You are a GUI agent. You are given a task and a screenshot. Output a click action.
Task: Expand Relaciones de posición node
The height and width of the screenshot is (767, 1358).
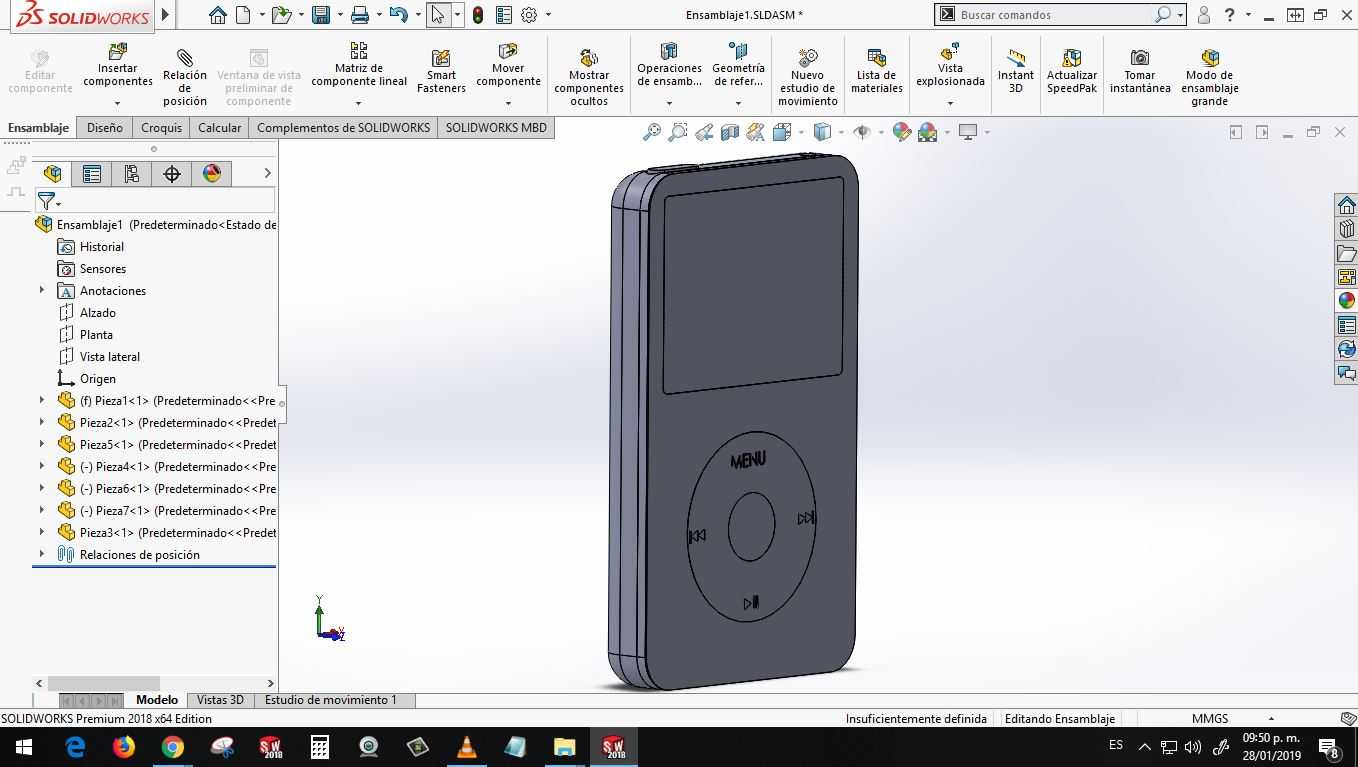(42, 554)
